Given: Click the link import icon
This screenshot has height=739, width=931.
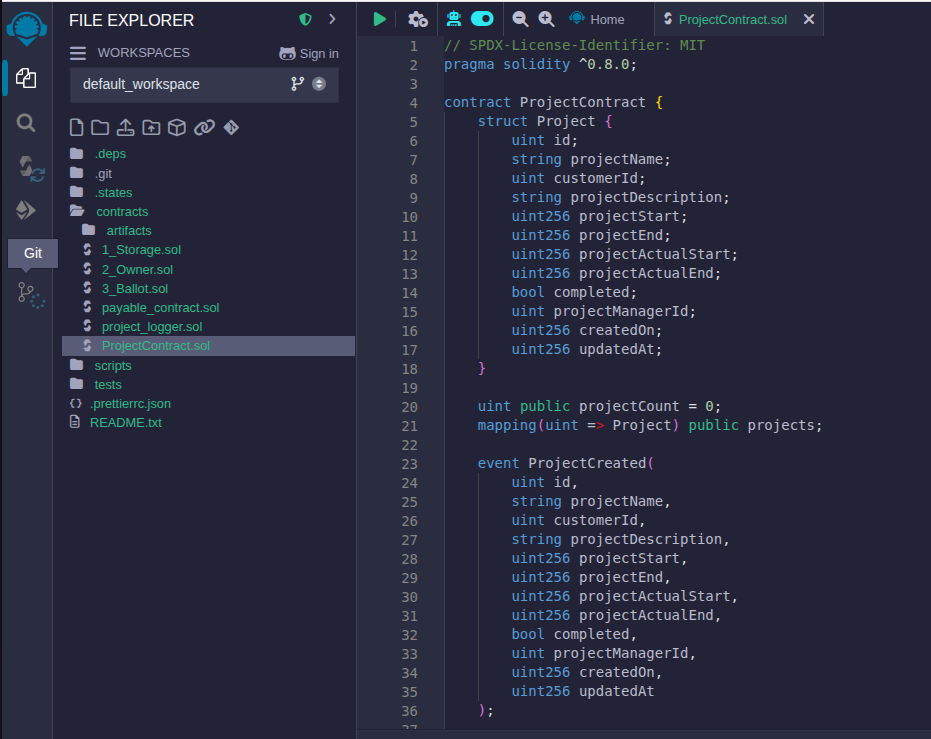Looking at the screenshot, I should [204, 128].
